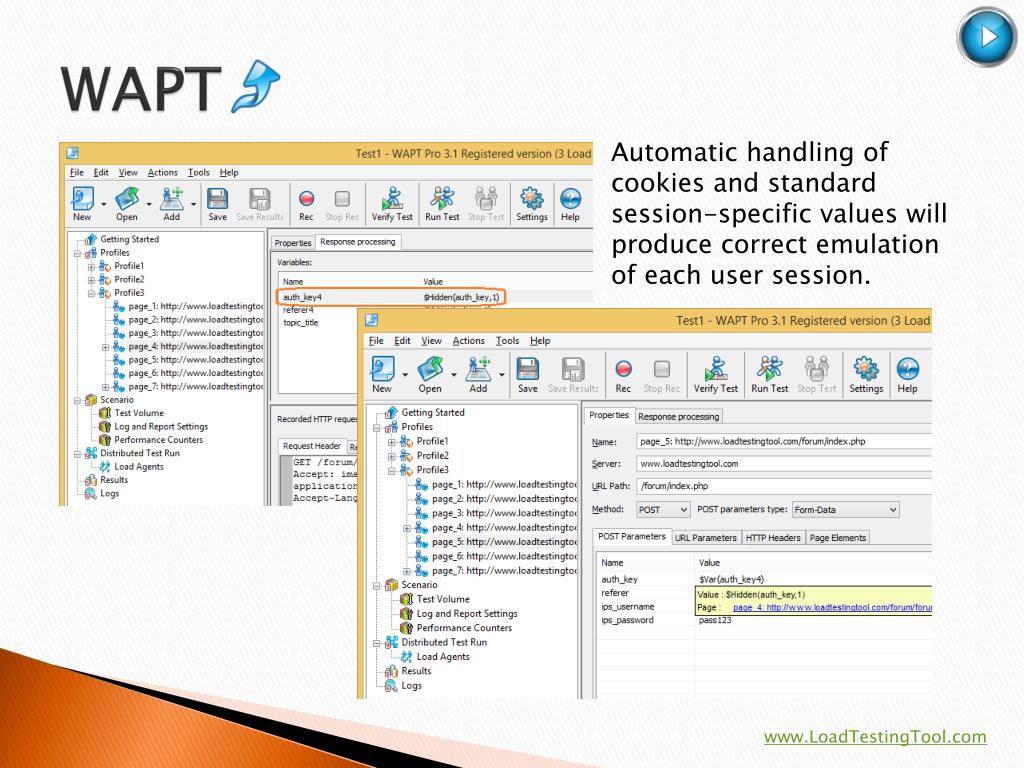Click the Name field for page_5
Viewport: 1024px width, 768px height.
tap(784, 441)
